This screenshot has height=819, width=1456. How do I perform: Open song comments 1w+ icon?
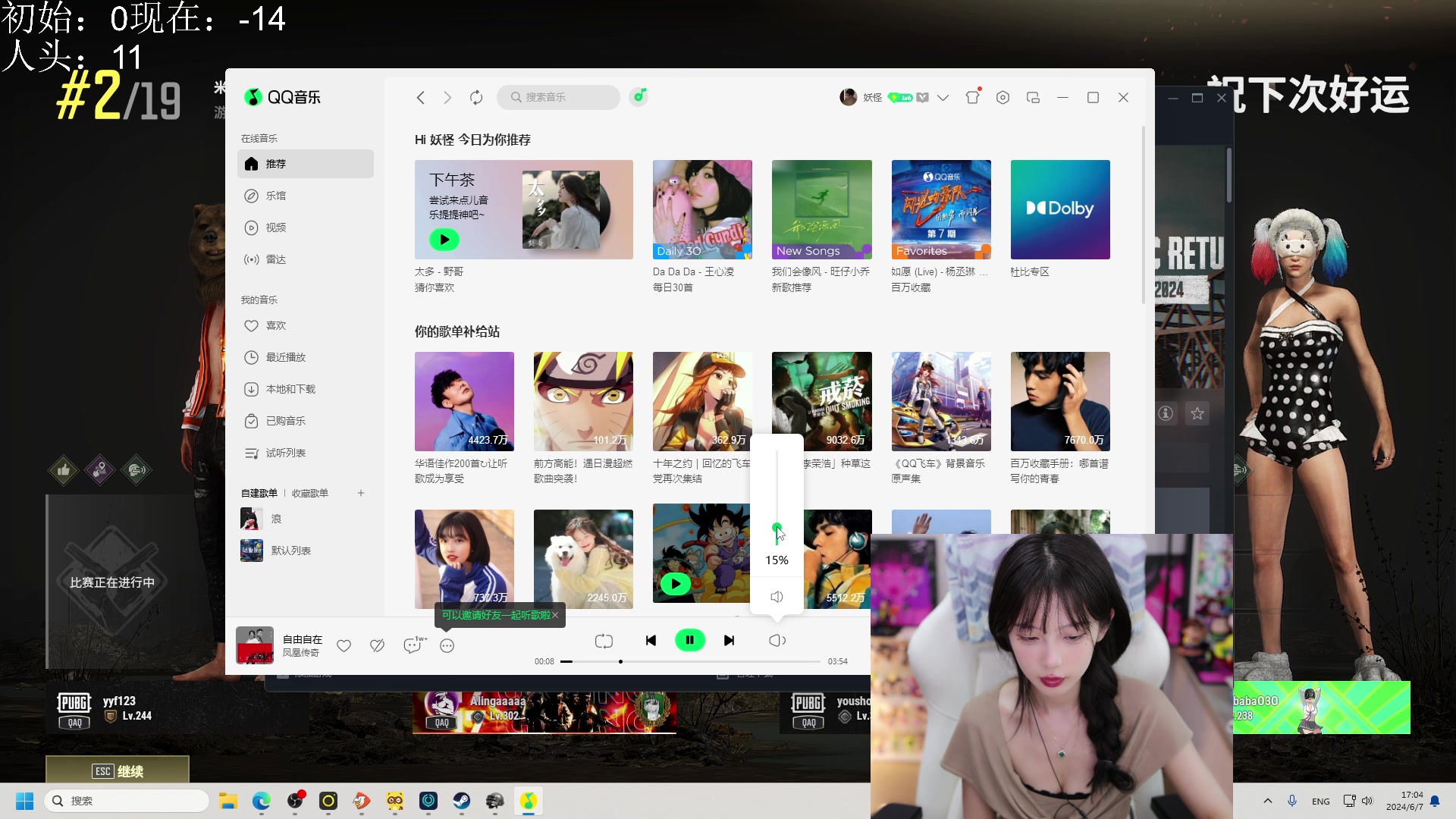pyautogui.click(x=414, y=645)
